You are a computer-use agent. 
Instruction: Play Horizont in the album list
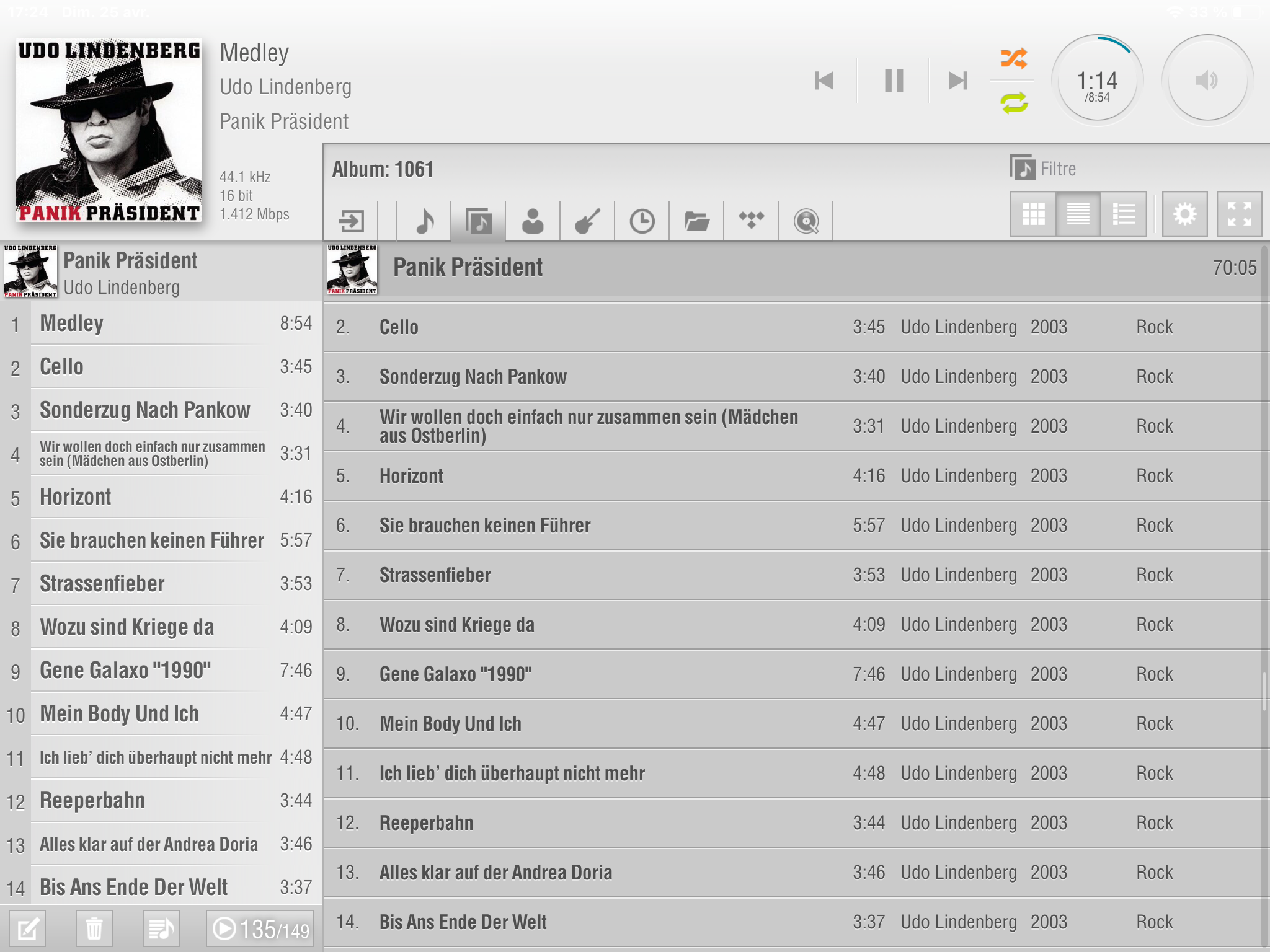(412, 476)
